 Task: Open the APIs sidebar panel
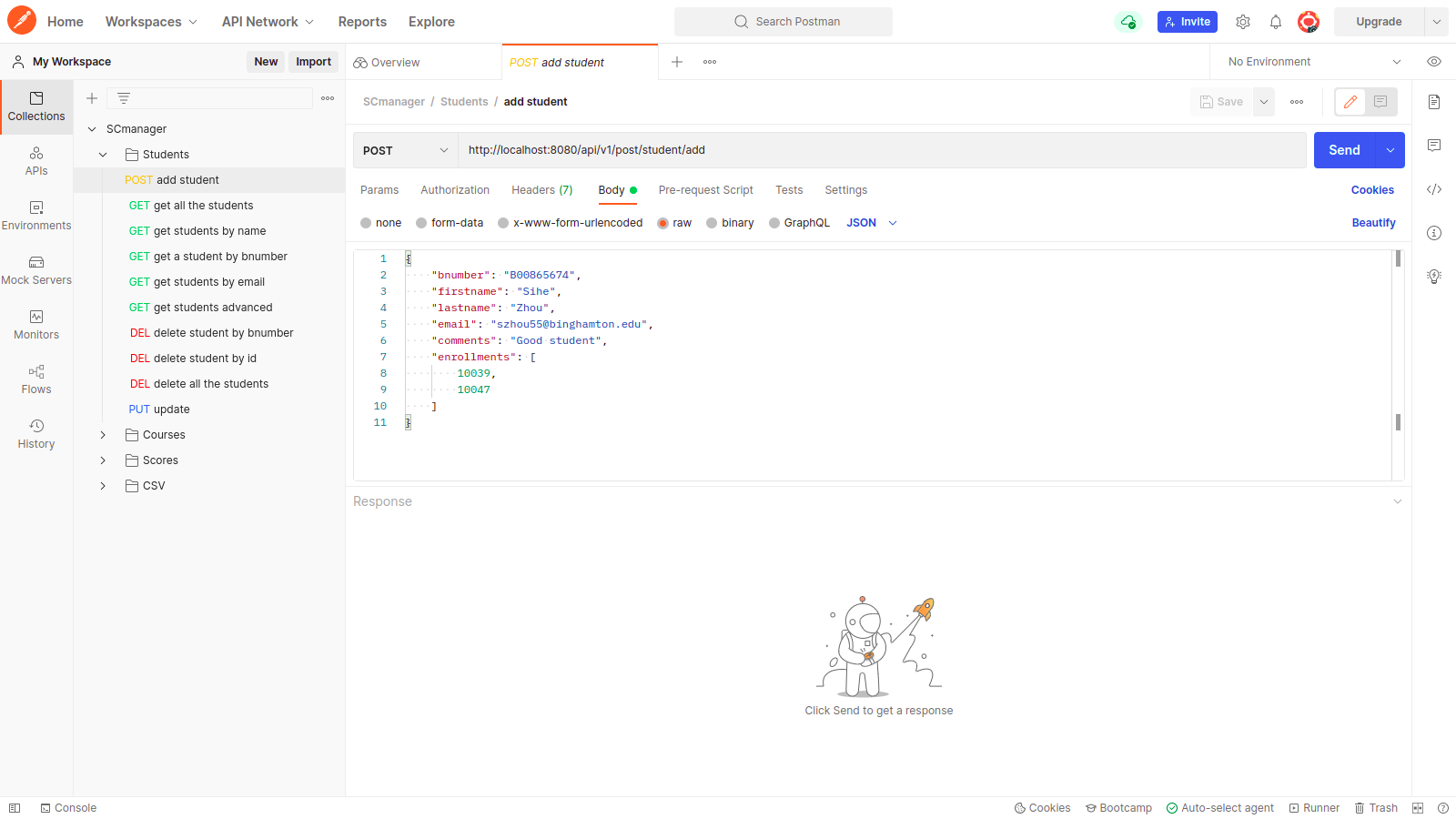36,161
